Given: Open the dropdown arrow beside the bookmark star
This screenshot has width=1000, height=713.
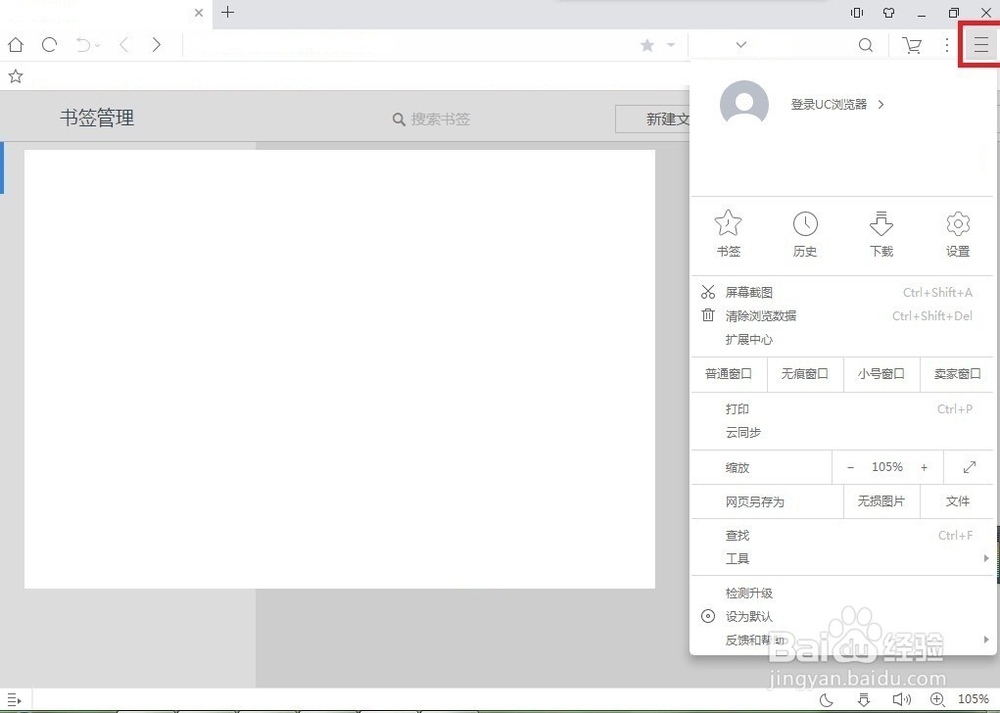Looking at the screenshot, I should tap(670, 45).
